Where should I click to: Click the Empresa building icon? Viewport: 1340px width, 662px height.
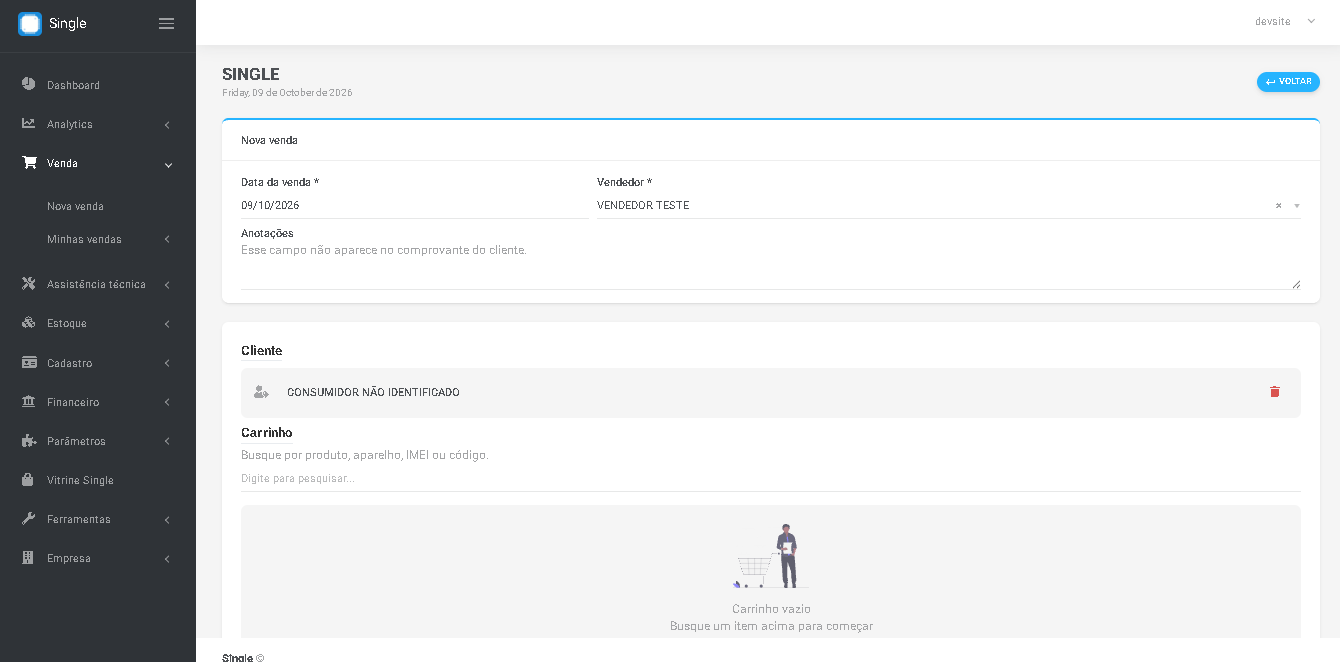(x=28, y=557)
